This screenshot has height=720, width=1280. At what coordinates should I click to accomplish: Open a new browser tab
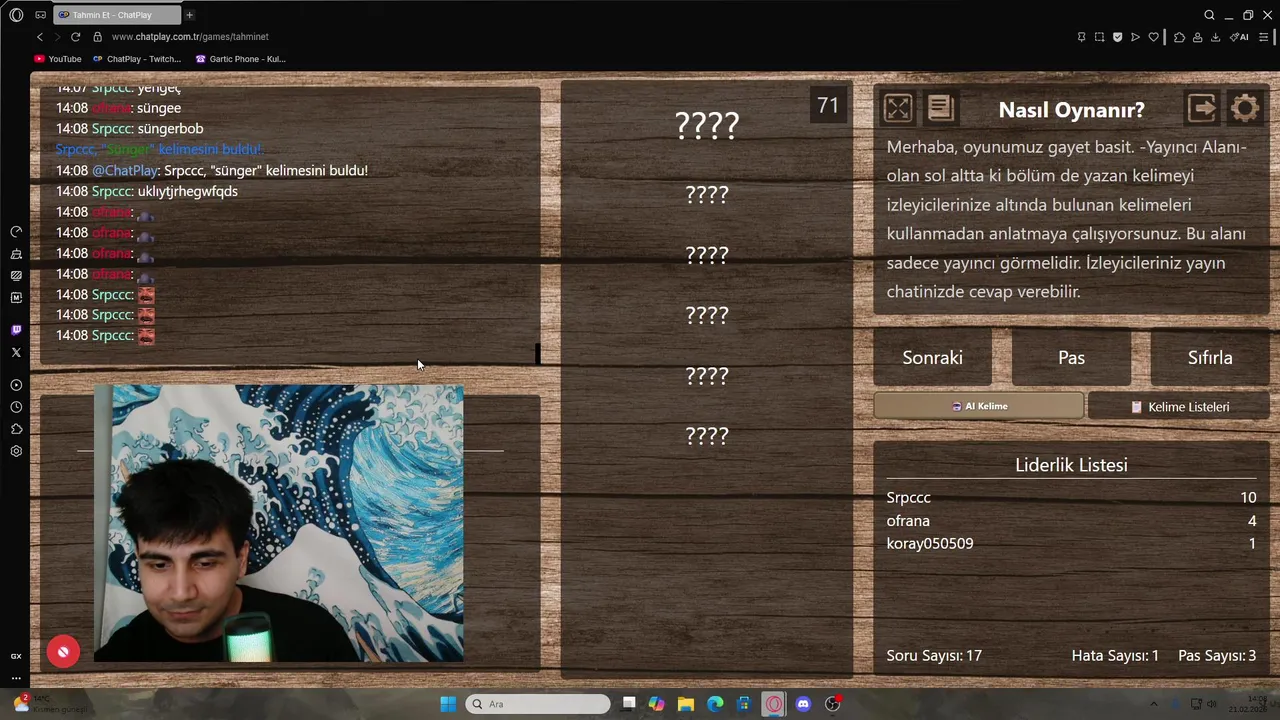tap(189, 15)
